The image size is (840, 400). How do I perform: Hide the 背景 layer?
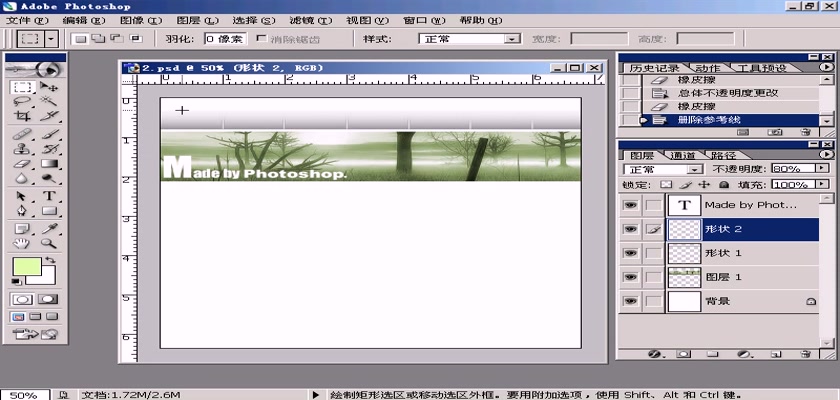pos(631,301)
